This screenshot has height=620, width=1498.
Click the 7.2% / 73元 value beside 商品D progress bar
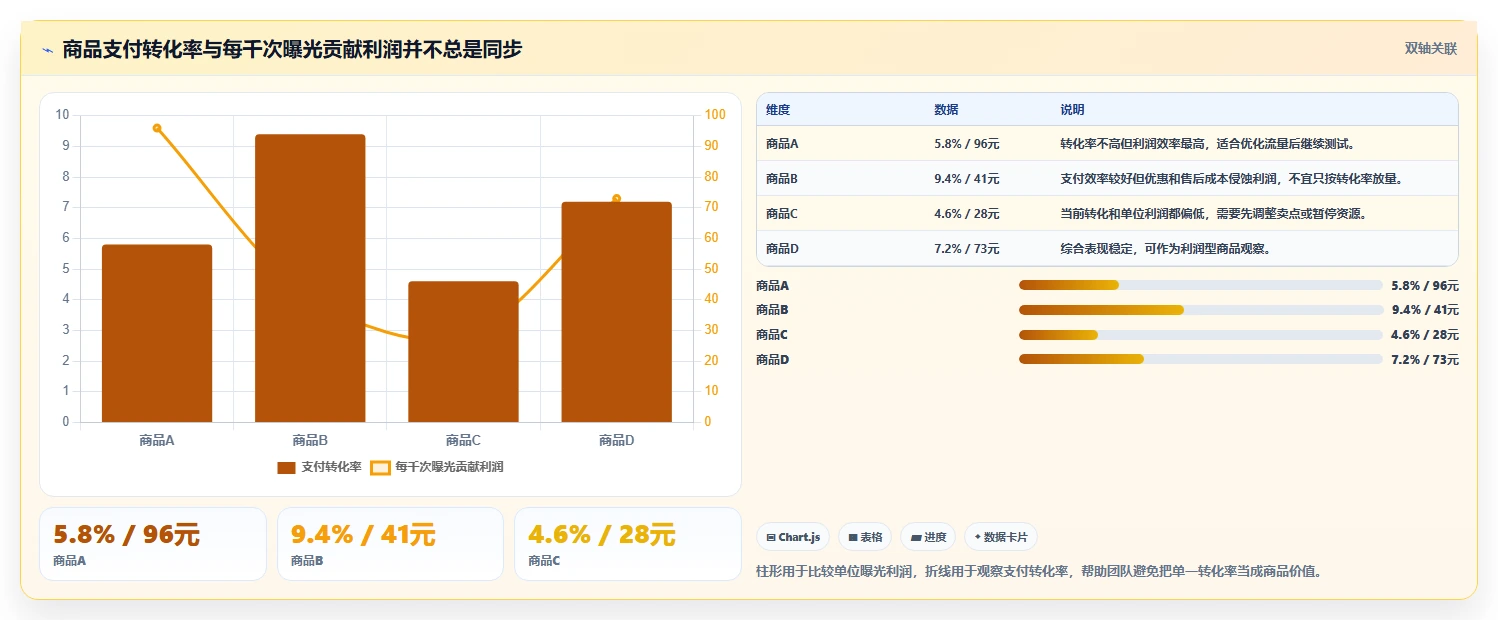pos(1424,359)
